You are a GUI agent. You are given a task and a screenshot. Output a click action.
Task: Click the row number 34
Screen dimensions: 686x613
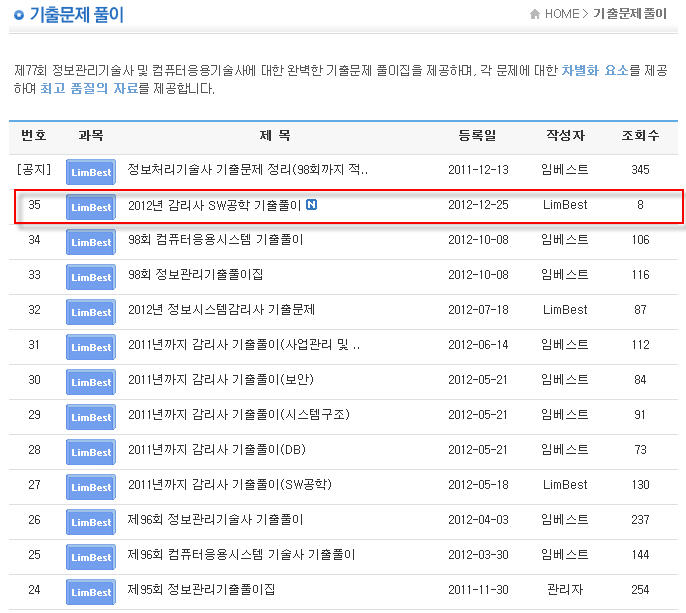[34, 240]
